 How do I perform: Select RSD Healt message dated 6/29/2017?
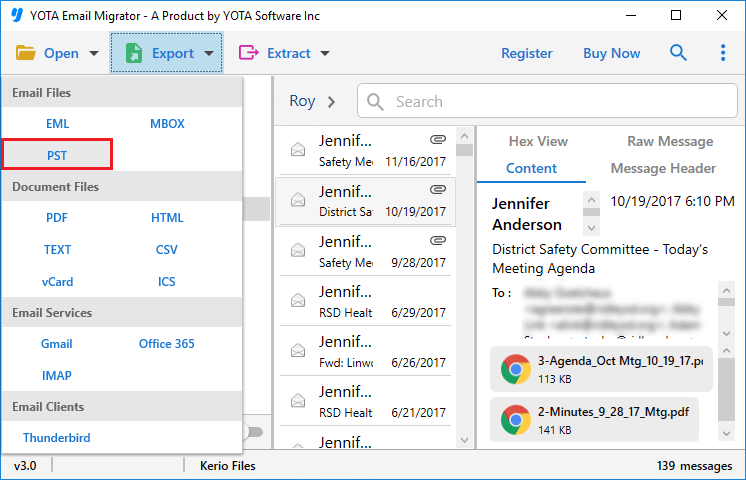(365, 301)
